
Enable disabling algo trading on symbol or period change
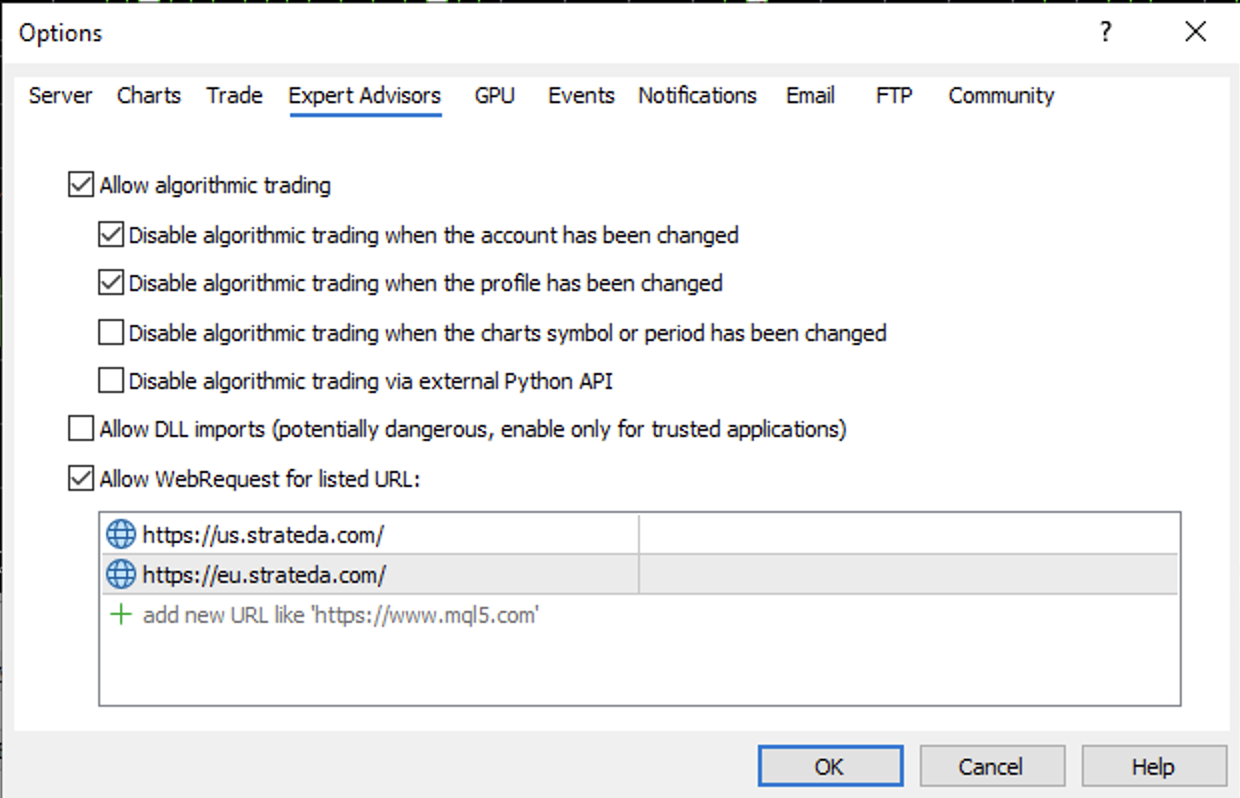(x=110, y=331)
